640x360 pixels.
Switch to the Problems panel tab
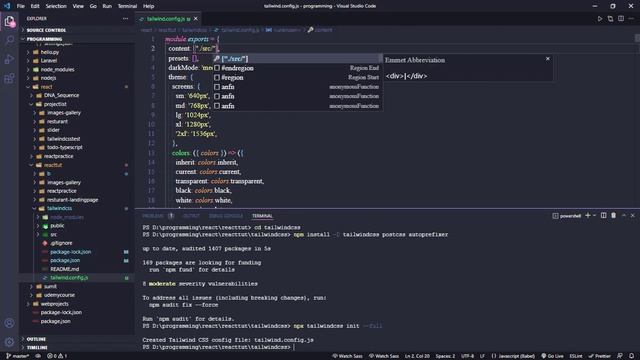(153, 216)
